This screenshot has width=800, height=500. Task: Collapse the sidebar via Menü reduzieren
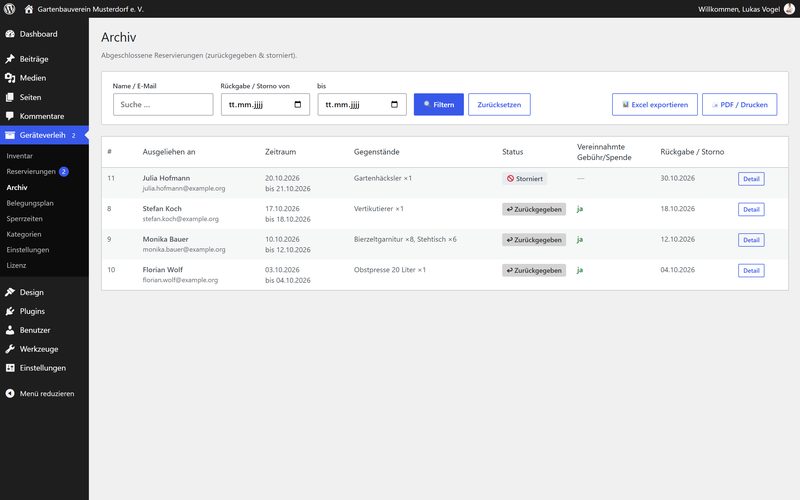[44, 393]
